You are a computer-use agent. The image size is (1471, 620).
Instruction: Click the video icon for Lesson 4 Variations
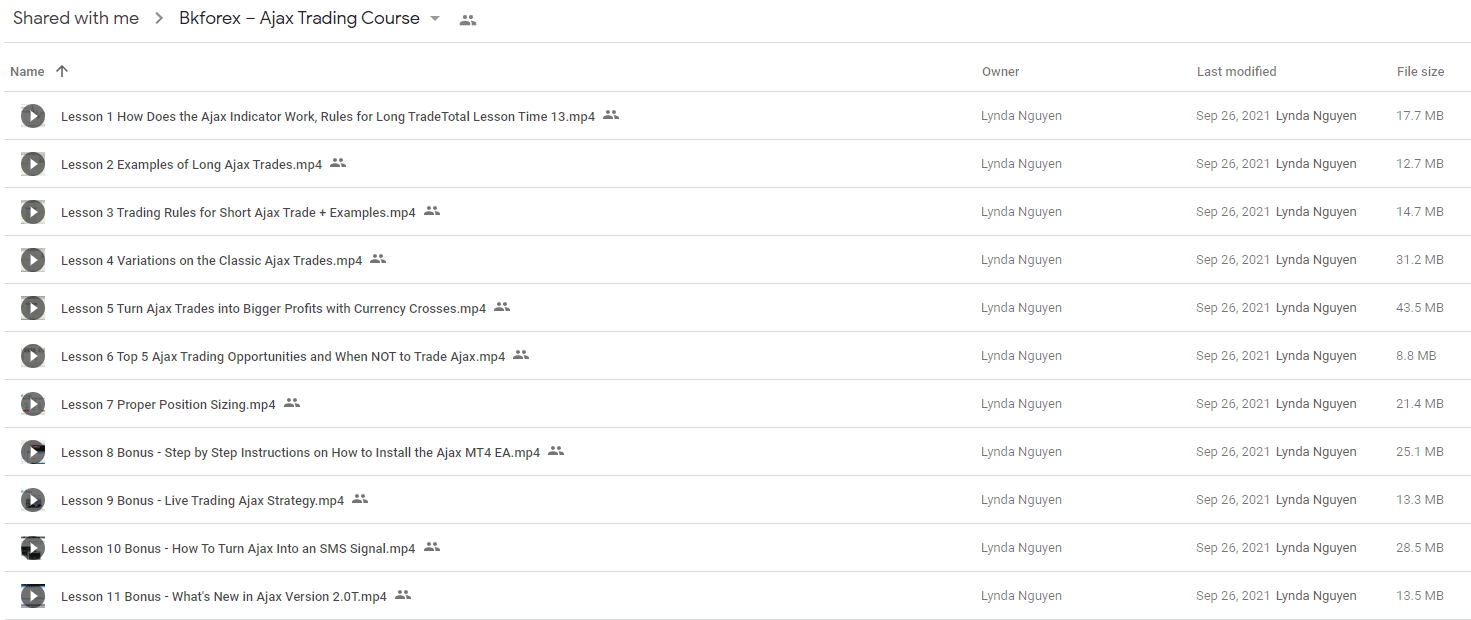click(33, 260)
